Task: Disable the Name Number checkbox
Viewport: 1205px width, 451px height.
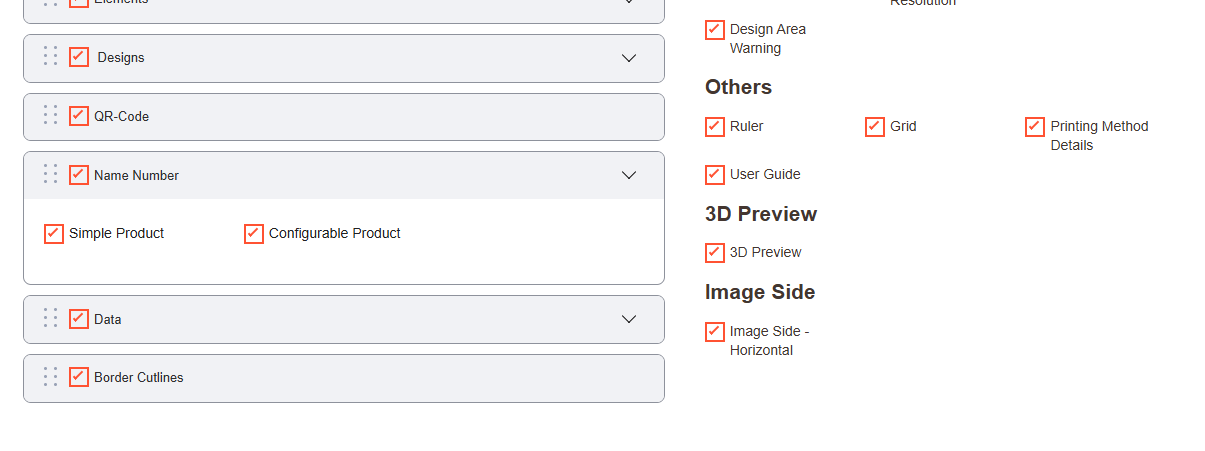Action: tap(79, 175)
